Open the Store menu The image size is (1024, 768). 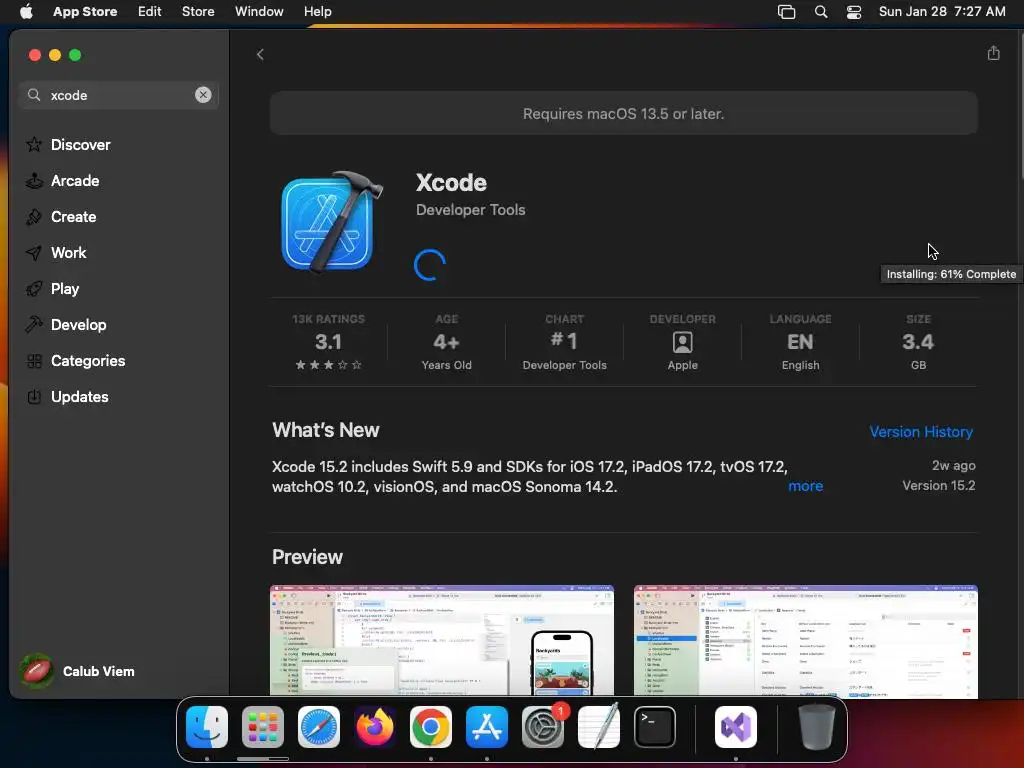[x=198, y=11]
